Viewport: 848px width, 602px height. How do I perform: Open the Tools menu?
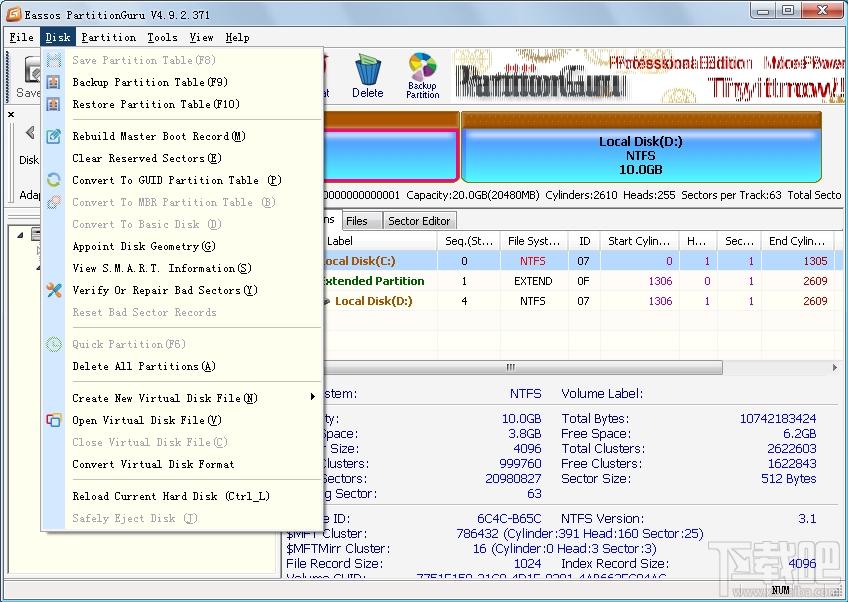162,37
